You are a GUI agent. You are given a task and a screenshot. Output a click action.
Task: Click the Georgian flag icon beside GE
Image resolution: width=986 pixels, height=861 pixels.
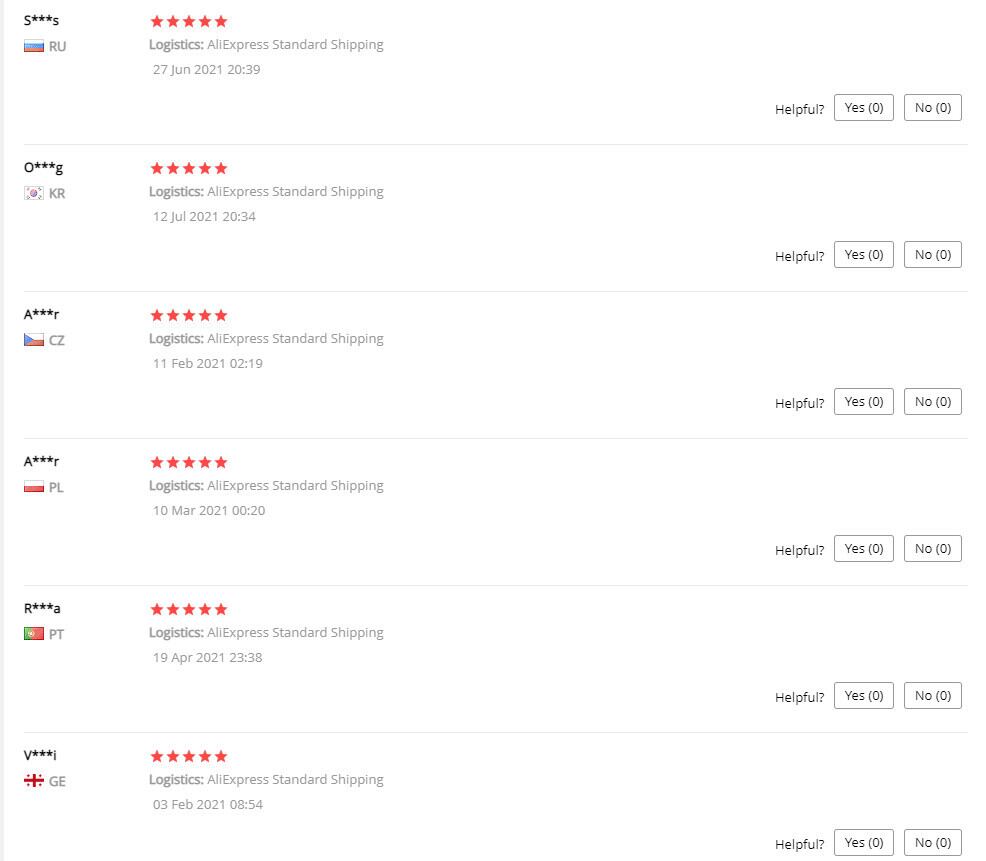tap(34, 781)
